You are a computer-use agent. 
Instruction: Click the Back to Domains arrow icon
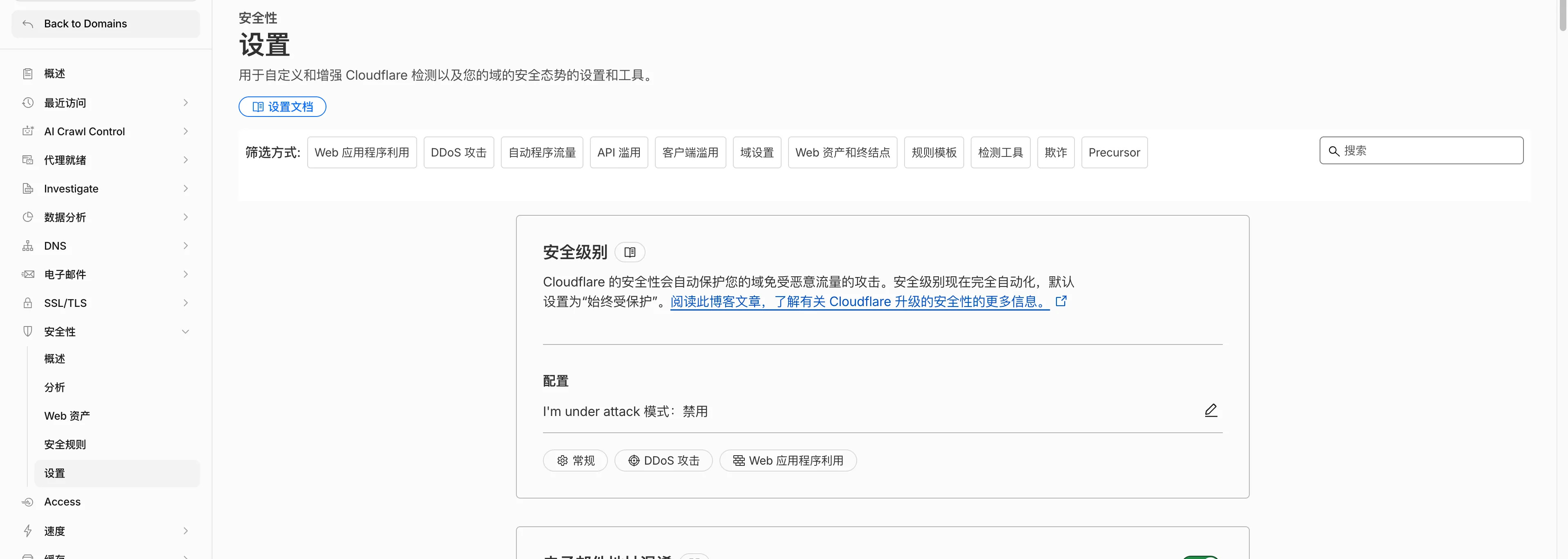coord(27,24)
